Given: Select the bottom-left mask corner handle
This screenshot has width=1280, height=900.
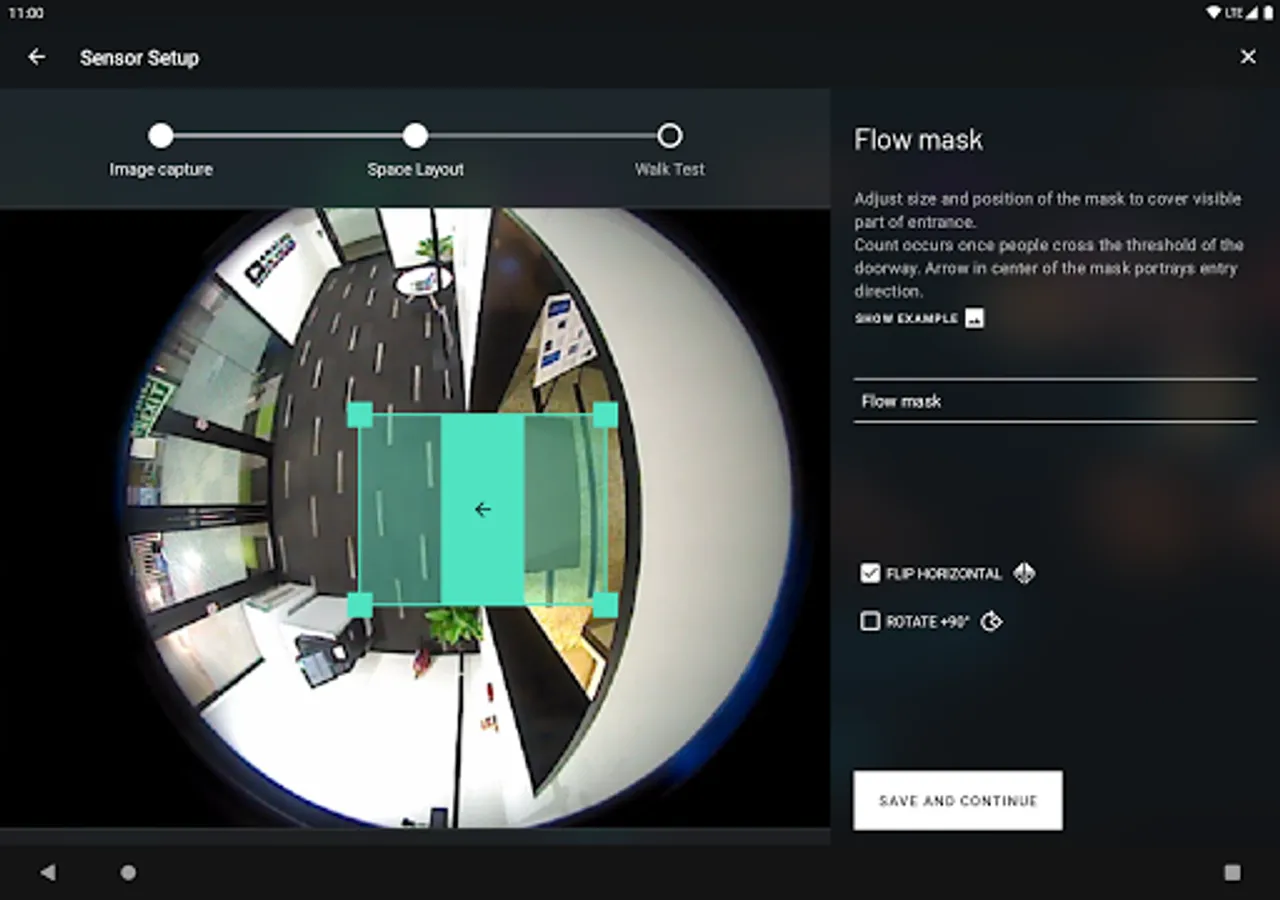Looking at the screenshot, I should [360, 605].
